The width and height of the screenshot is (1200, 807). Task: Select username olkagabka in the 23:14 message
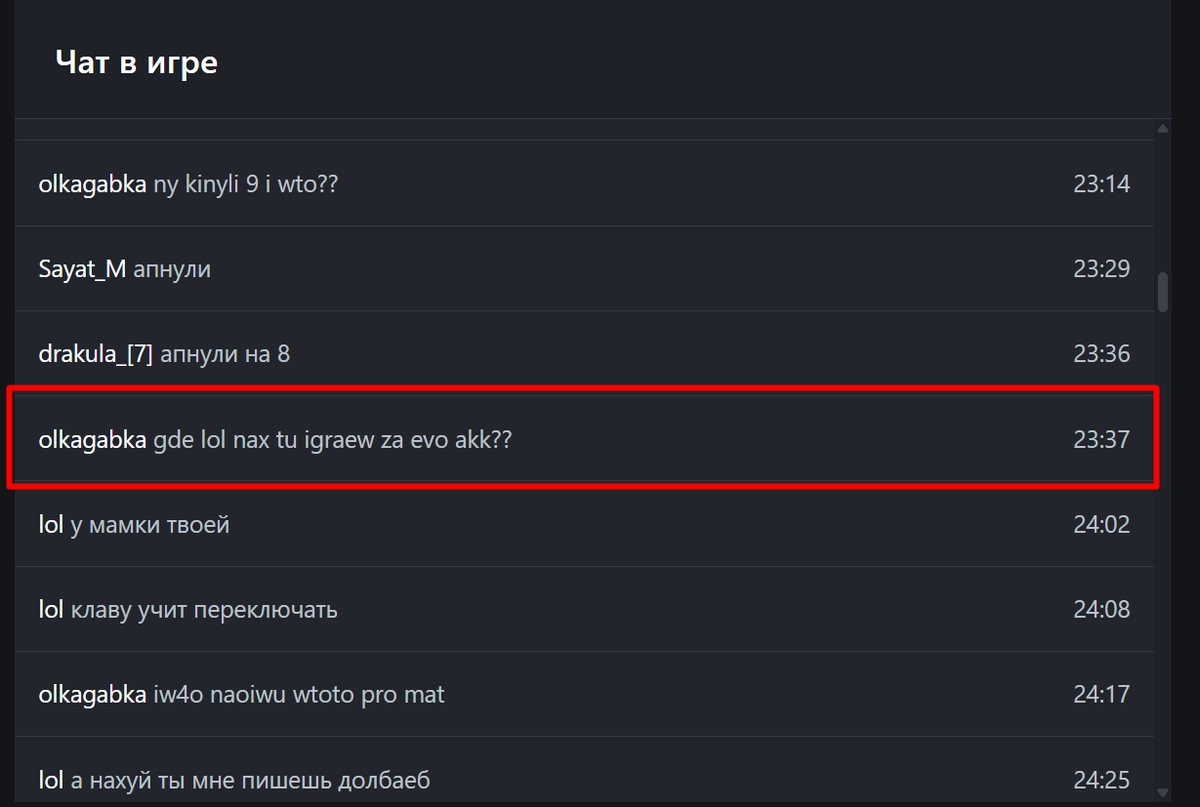click(x=92, y=184)
